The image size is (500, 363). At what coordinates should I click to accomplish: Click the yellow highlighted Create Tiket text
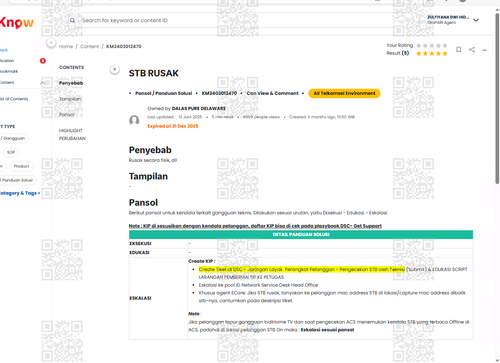click(302, 269)
